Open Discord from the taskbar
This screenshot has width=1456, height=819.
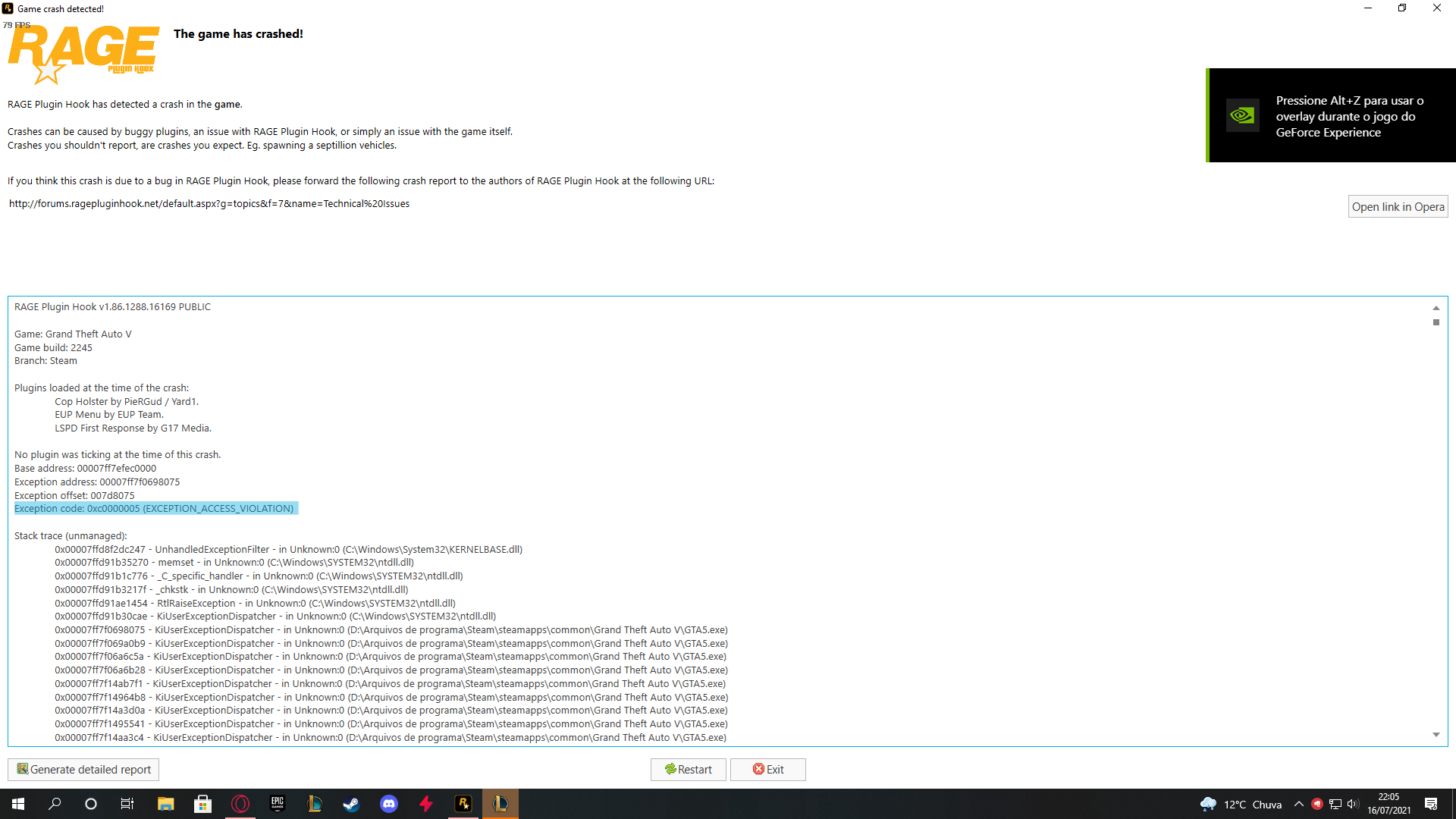coord(389,804)
